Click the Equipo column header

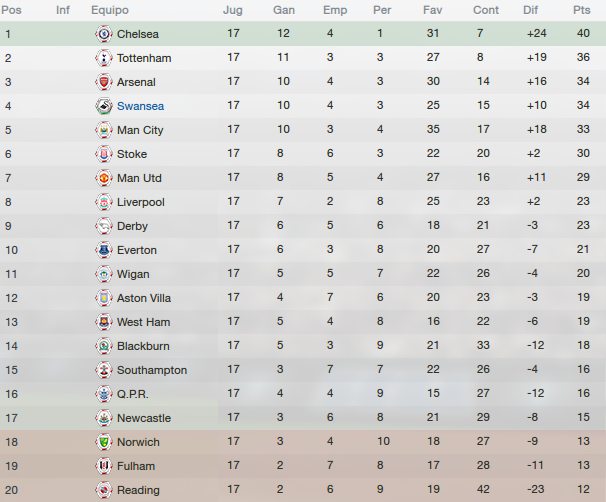[110, 10]
